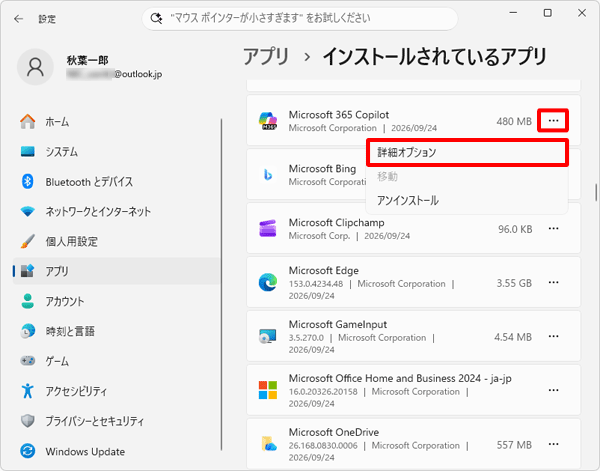600x471 pixels.
Task: Open ネットワークとインターネット settings
Action: click(x=117, y=211)
